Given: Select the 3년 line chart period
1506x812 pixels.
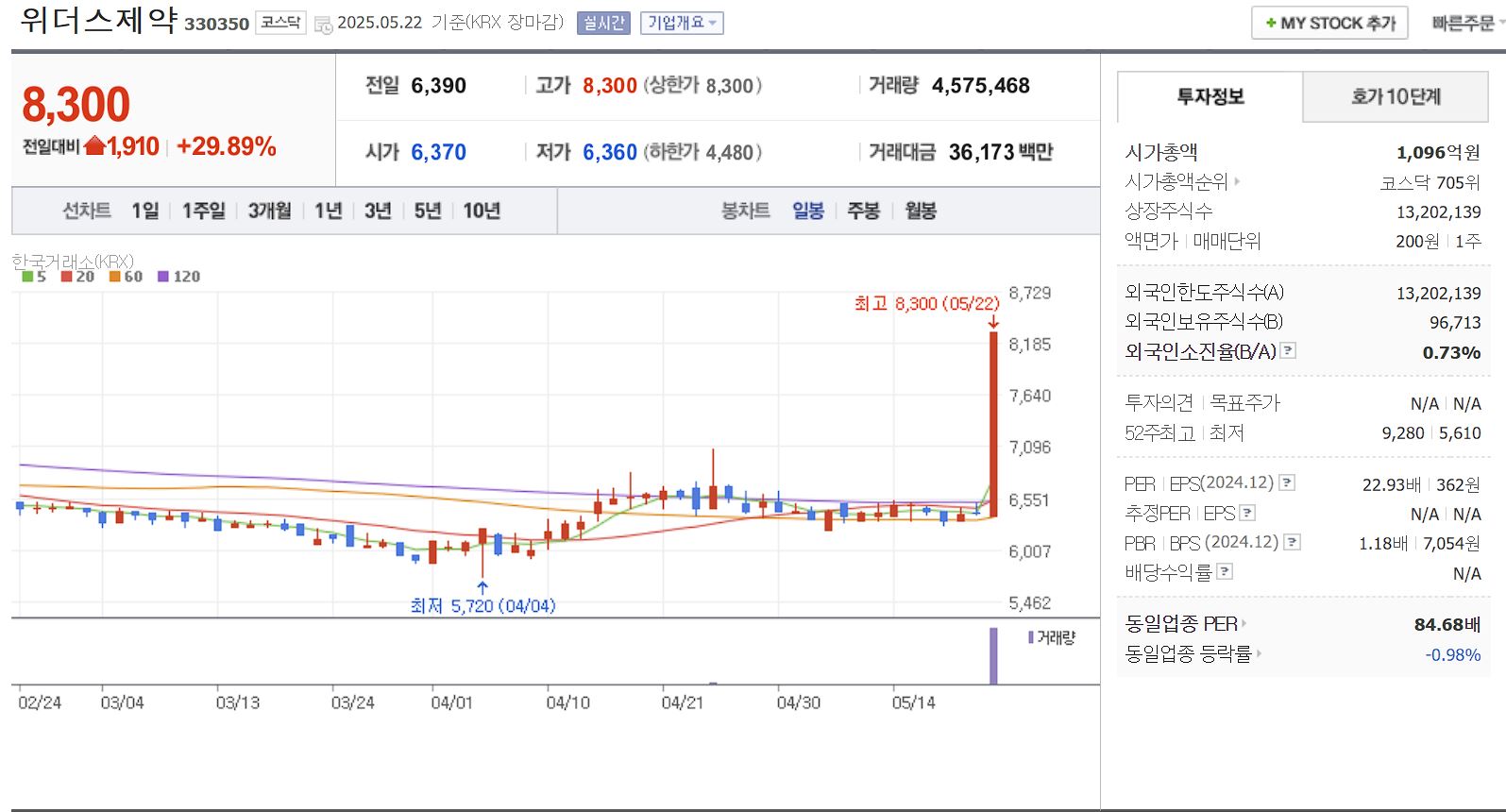Looking at the screenshot, I should coord(378,211).
